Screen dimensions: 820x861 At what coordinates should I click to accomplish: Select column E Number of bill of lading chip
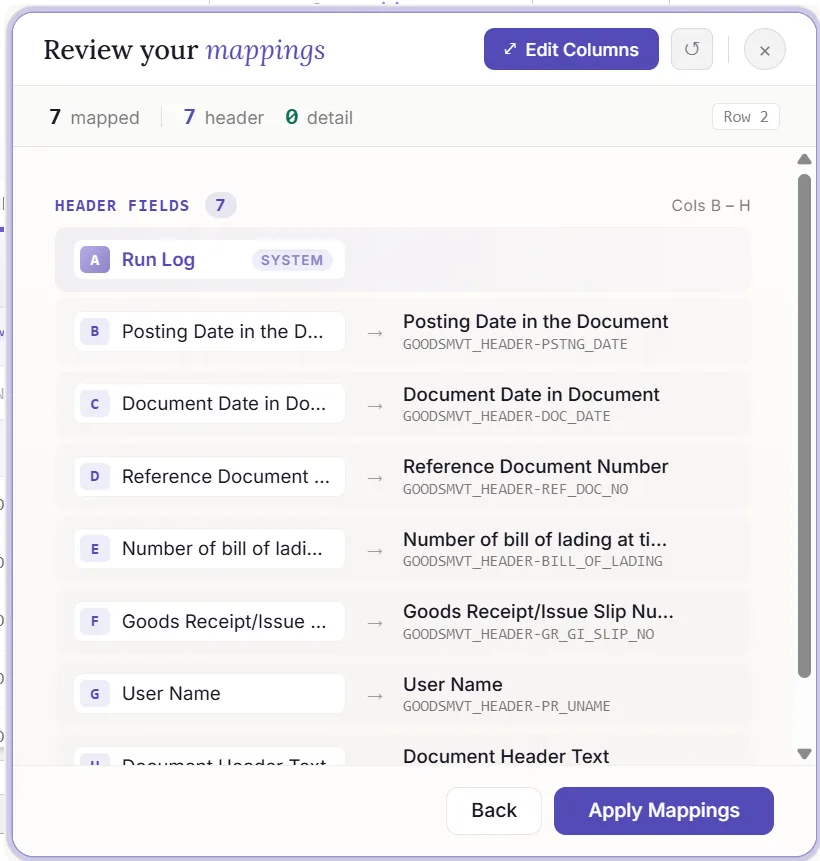[209, 549]
